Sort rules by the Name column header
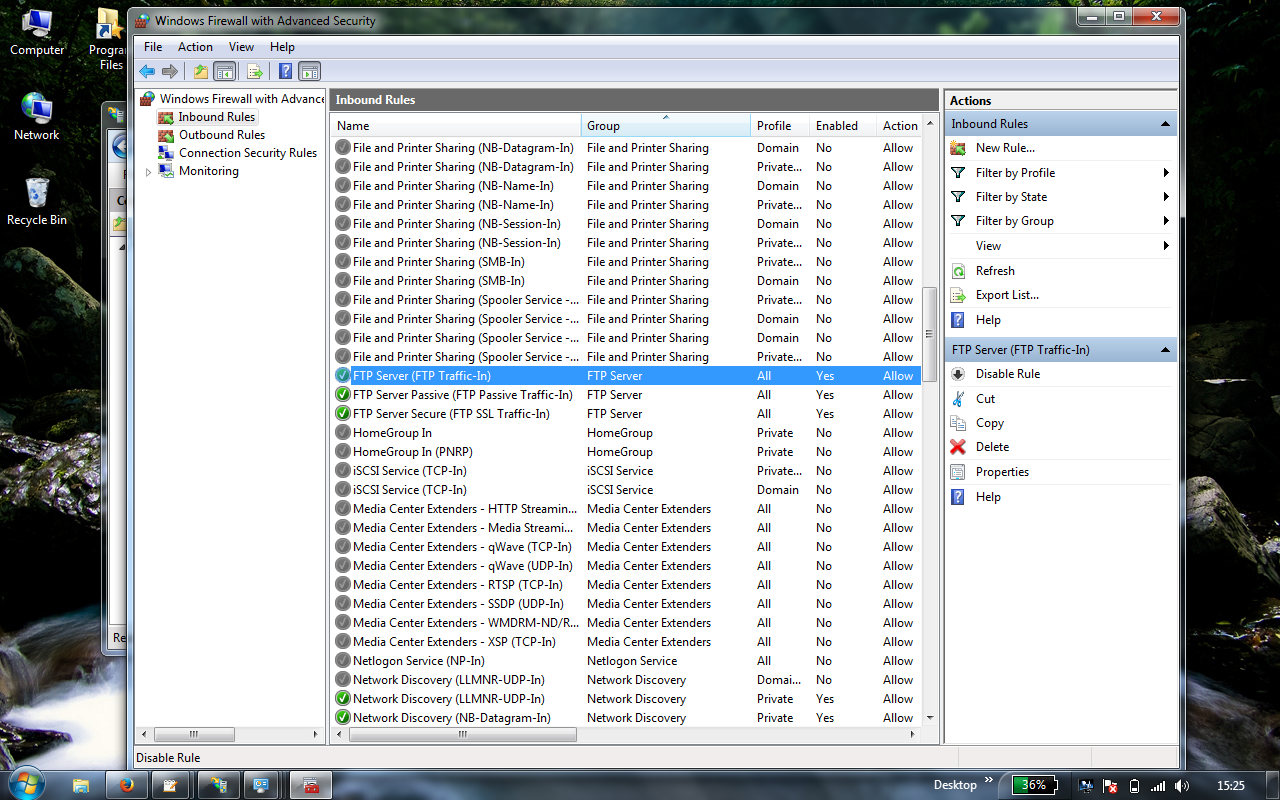Image resolution: width=1280 pixels, height=800 pixels. pyautogui.click(x=456, y=126)
